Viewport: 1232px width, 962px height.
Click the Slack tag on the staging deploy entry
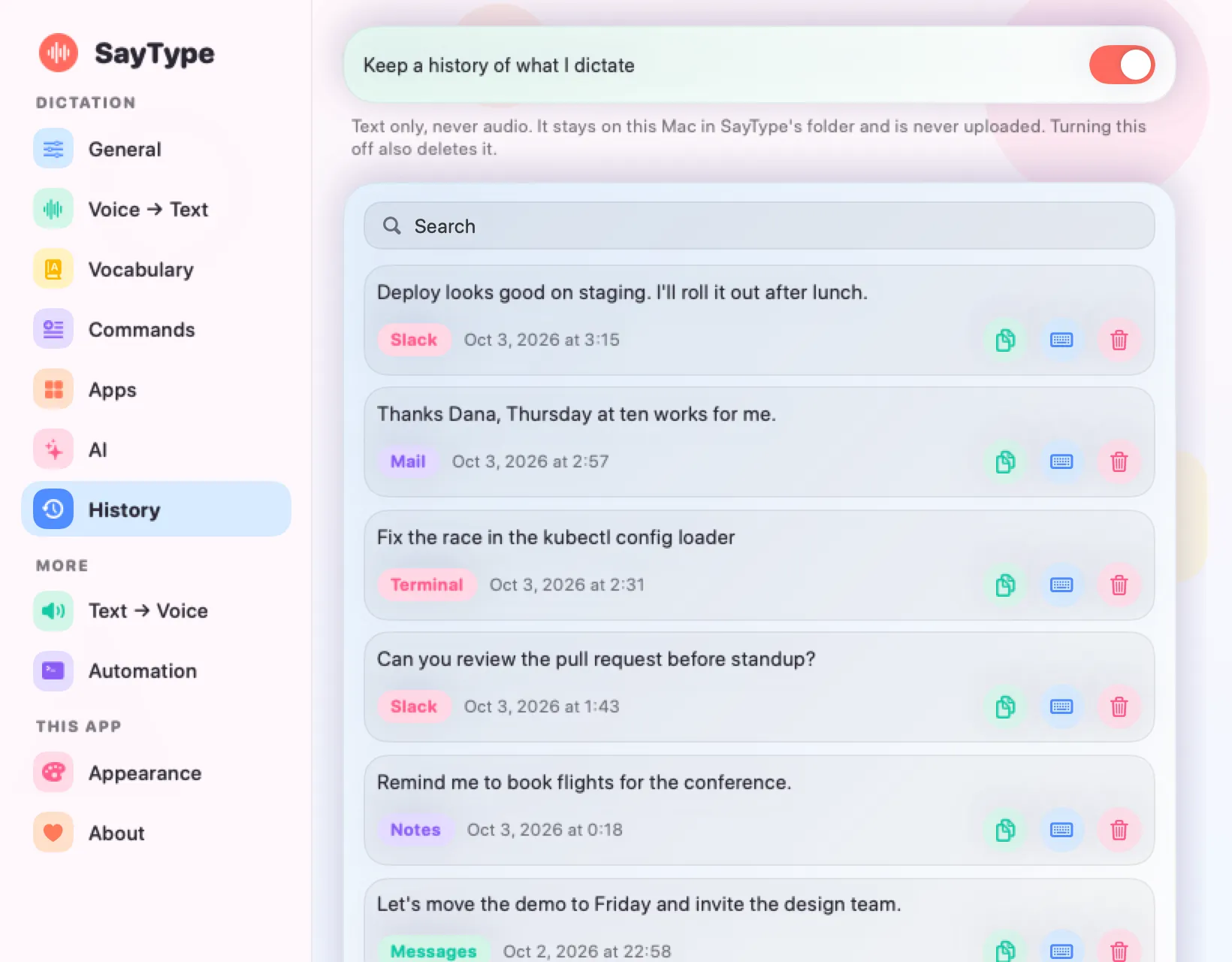(x=414, y=340)
